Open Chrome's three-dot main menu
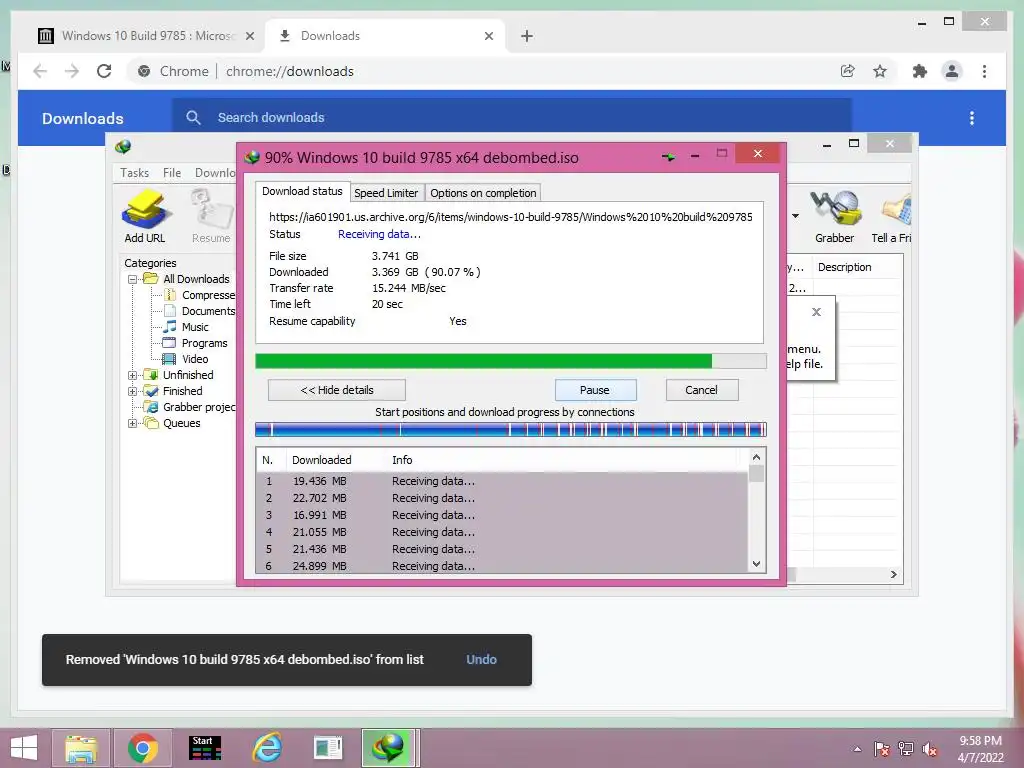Image resolution: width=1024 pixels, height=768 pixels. 984,71
